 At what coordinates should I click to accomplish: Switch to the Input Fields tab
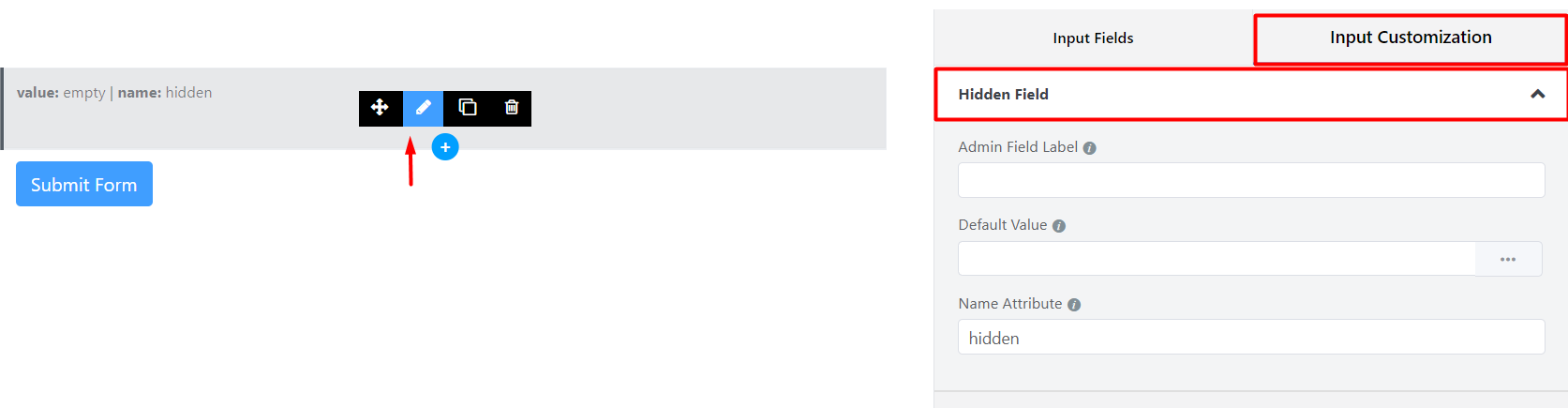pos(1093,38)
